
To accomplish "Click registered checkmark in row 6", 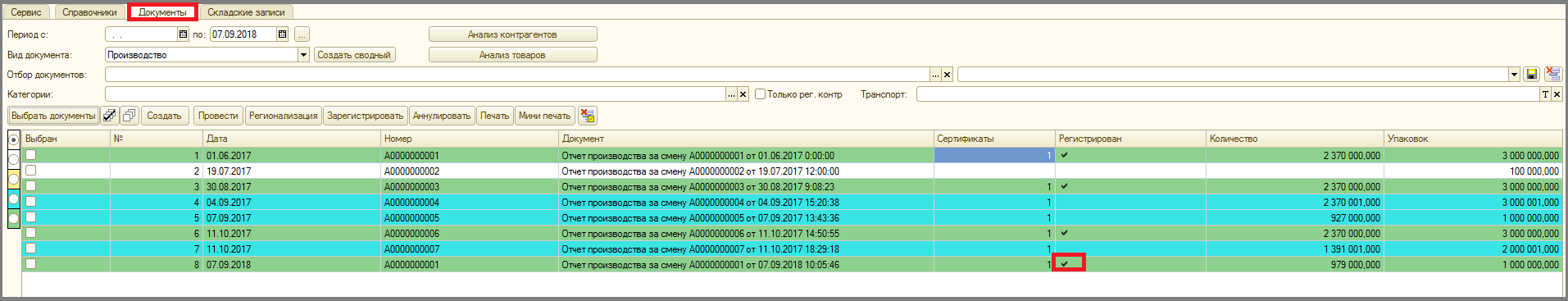I will tap(1065, 233).
